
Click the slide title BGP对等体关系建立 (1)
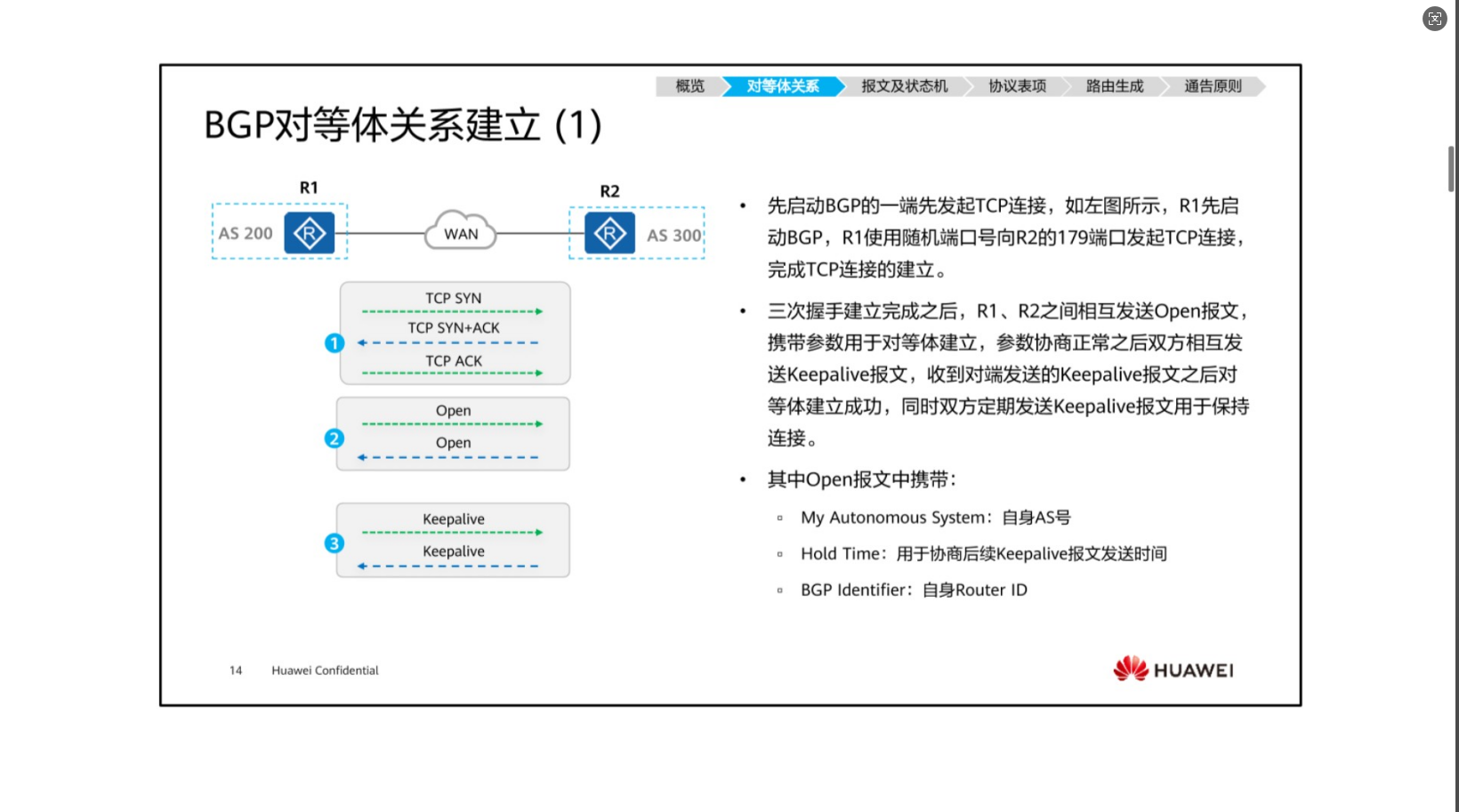402,125
